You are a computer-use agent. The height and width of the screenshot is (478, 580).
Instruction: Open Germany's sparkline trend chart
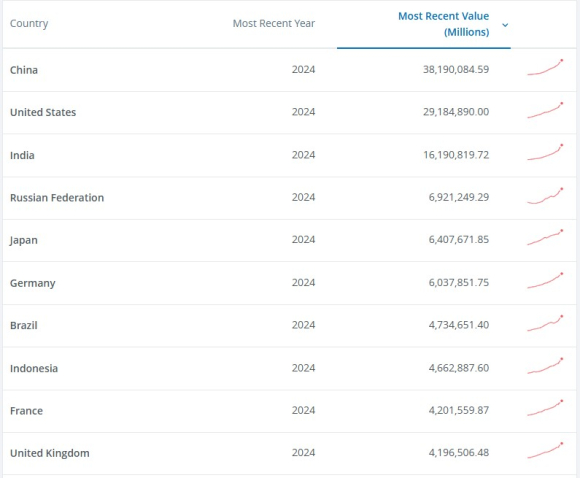pos(545,280)
